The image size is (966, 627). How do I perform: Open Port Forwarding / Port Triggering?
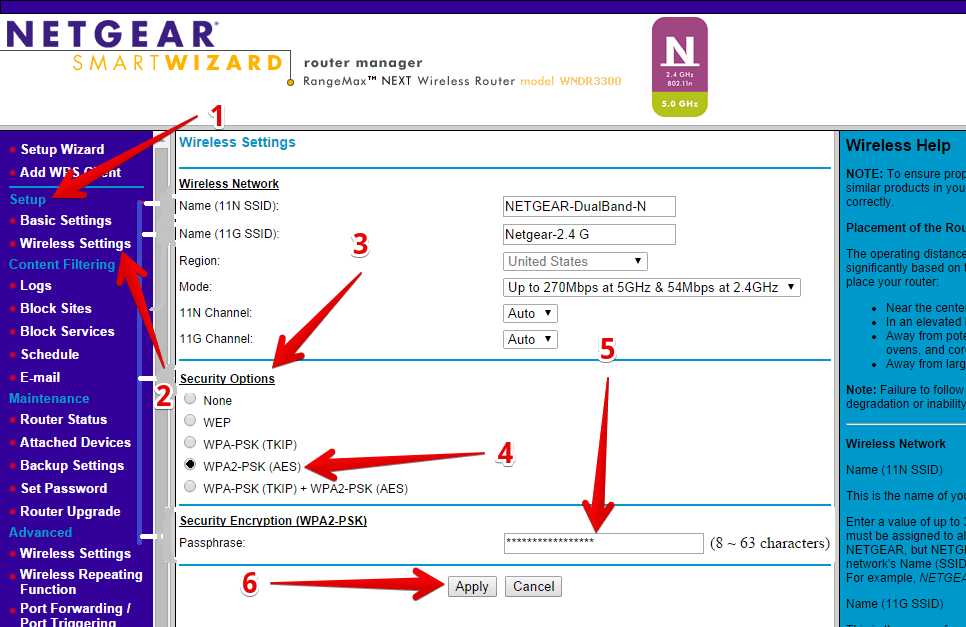pos(75,615)
